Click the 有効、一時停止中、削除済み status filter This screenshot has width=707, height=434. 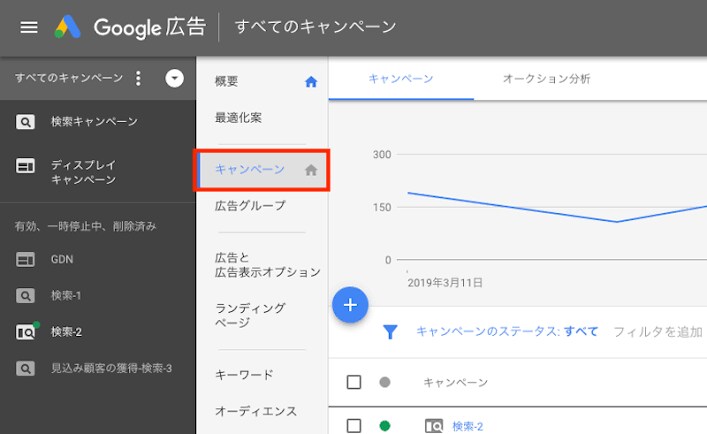point(85,226)
